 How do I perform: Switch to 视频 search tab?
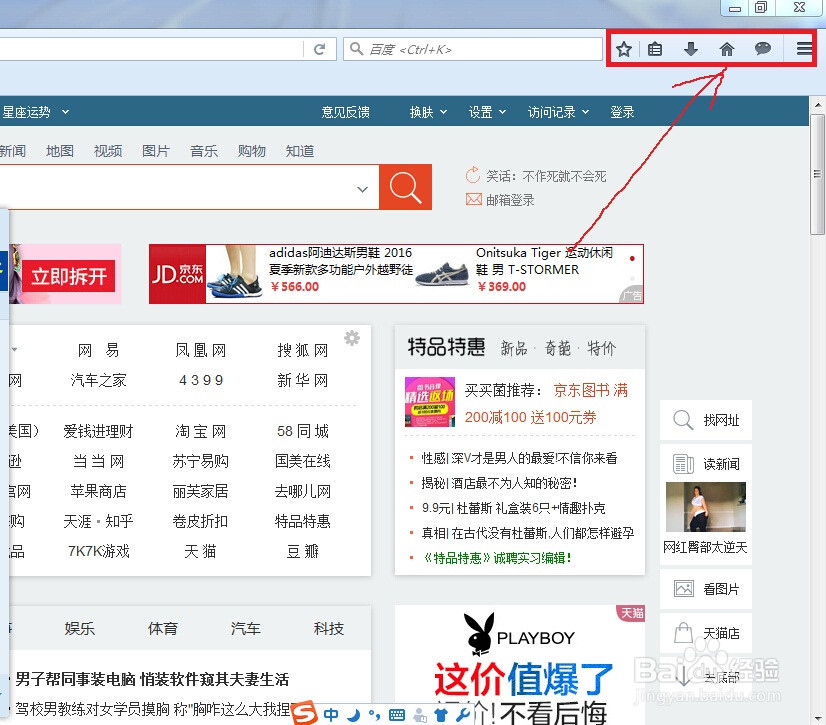(108, 151)
